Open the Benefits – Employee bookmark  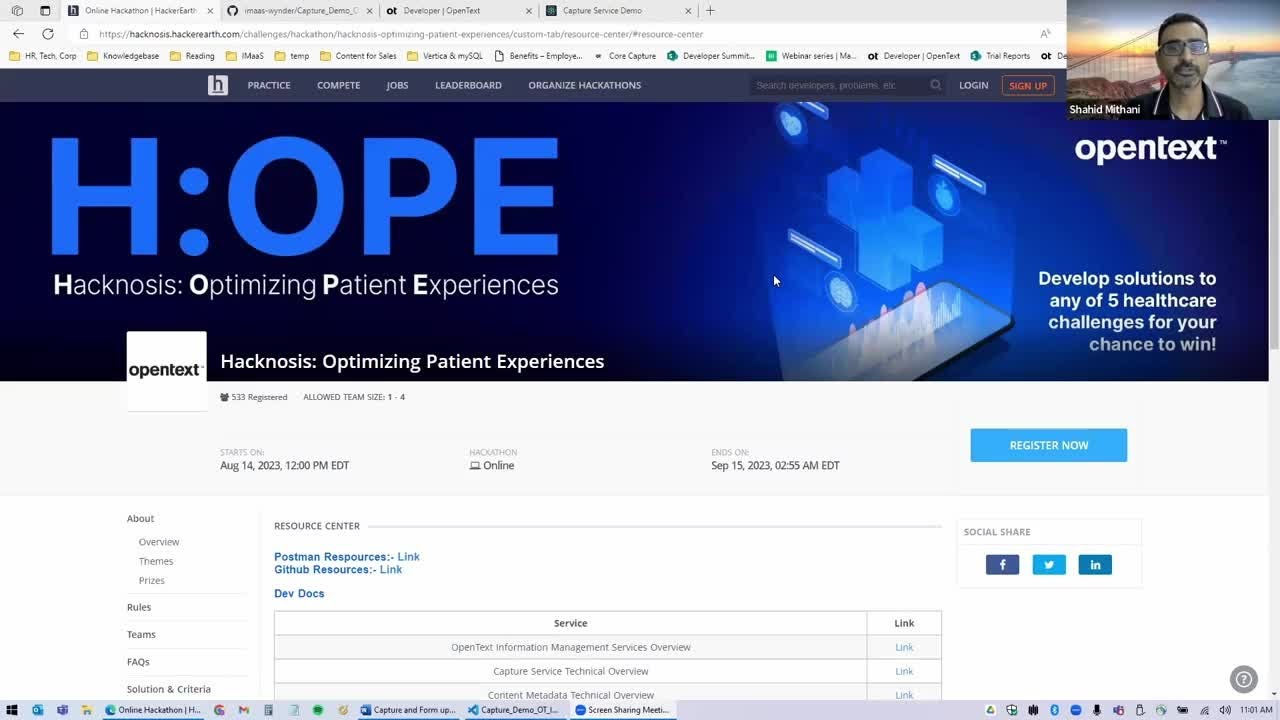click(538, 56)
